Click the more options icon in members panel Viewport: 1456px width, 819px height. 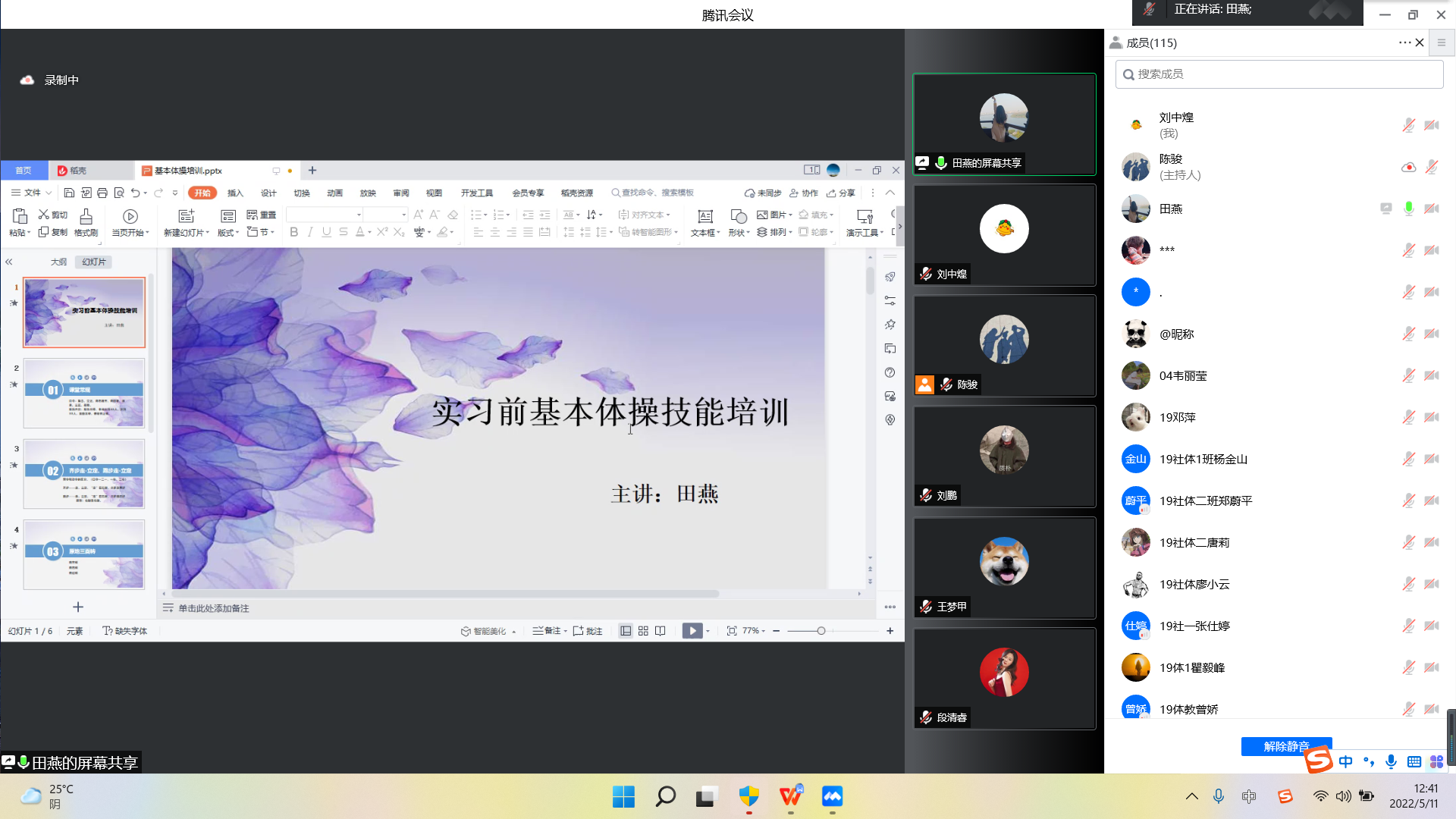pos(1404,42)
